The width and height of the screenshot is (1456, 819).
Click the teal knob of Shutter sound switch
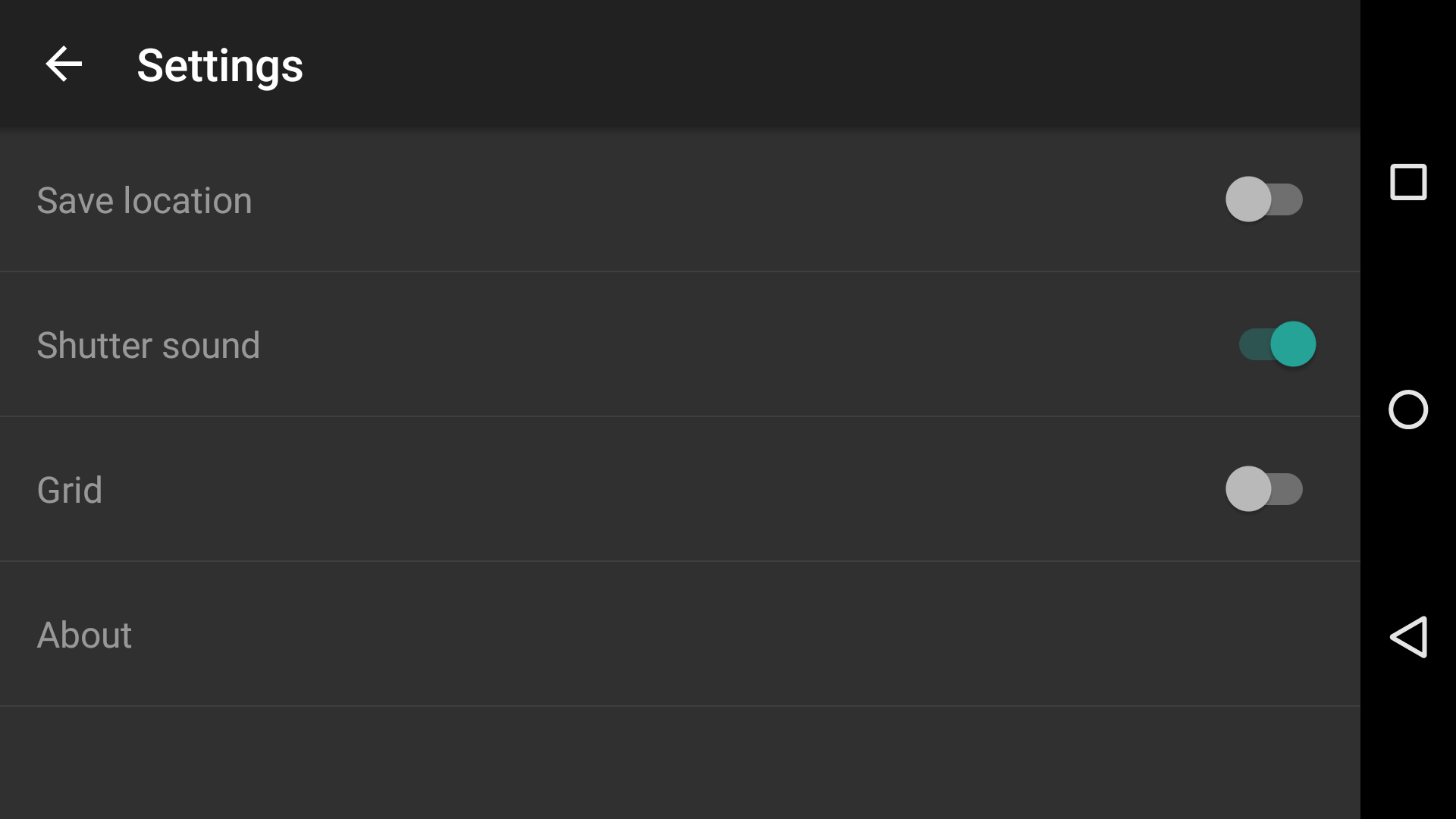pyautogui.click(x=1294, y=344)
